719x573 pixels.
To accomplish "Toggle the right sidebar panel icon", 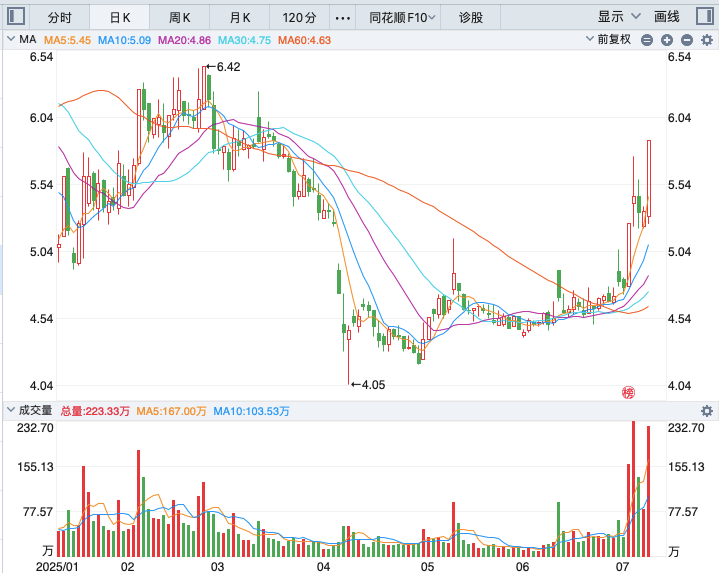I will 704,17.
